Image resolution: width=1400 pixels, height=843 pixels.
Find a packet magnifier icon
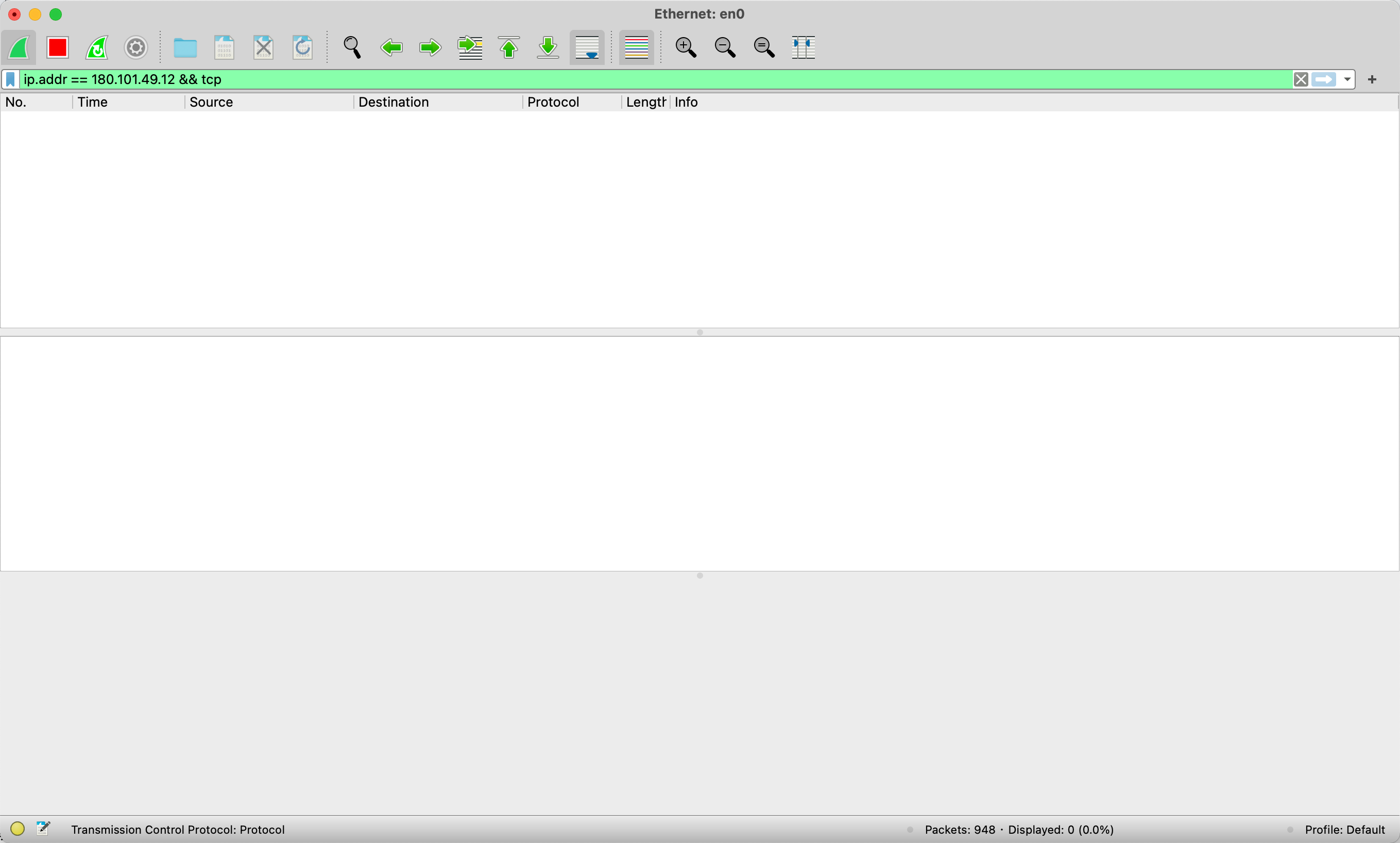tap(352, 48)
